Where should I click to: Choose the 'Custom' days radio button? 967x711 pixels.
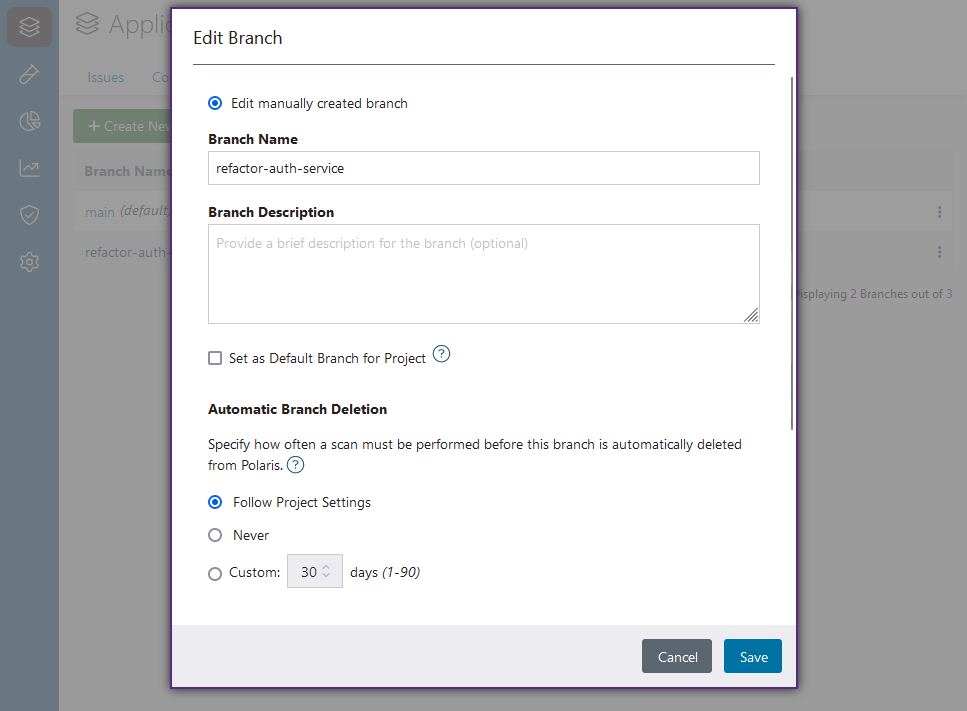pos(215,573)
